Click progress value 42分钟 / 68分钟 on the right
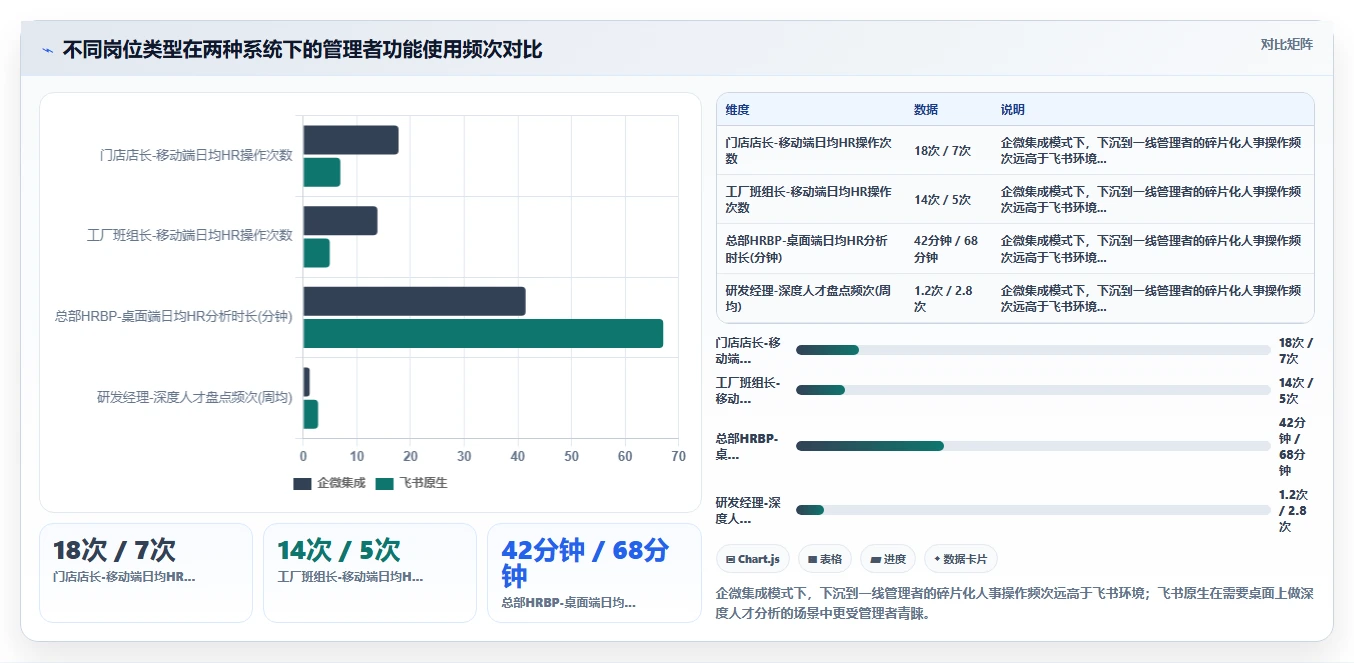The height and width of the screenshot is (663, 1354). tap(1294, 446)
